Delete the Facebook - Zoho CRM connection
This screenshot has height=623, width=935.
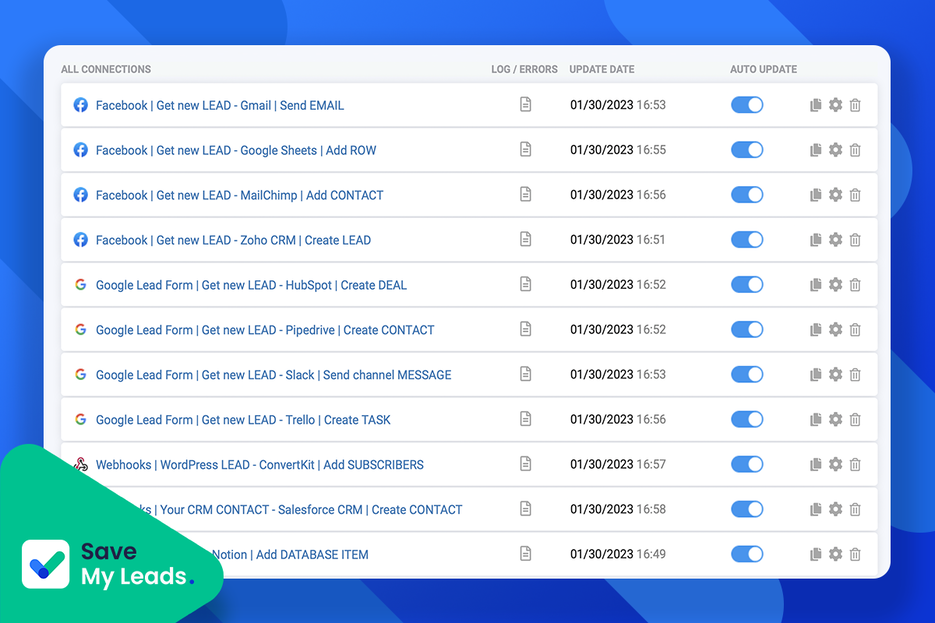(x=855, y=239)
